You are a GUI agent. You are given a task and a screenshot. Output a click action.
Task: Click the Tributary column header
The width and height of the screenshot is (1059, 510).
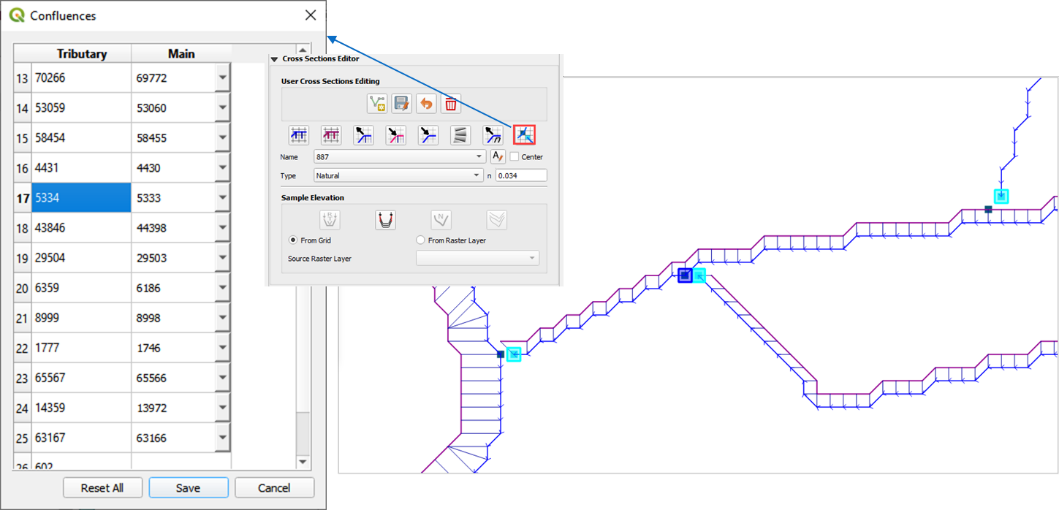coord(81,54)
